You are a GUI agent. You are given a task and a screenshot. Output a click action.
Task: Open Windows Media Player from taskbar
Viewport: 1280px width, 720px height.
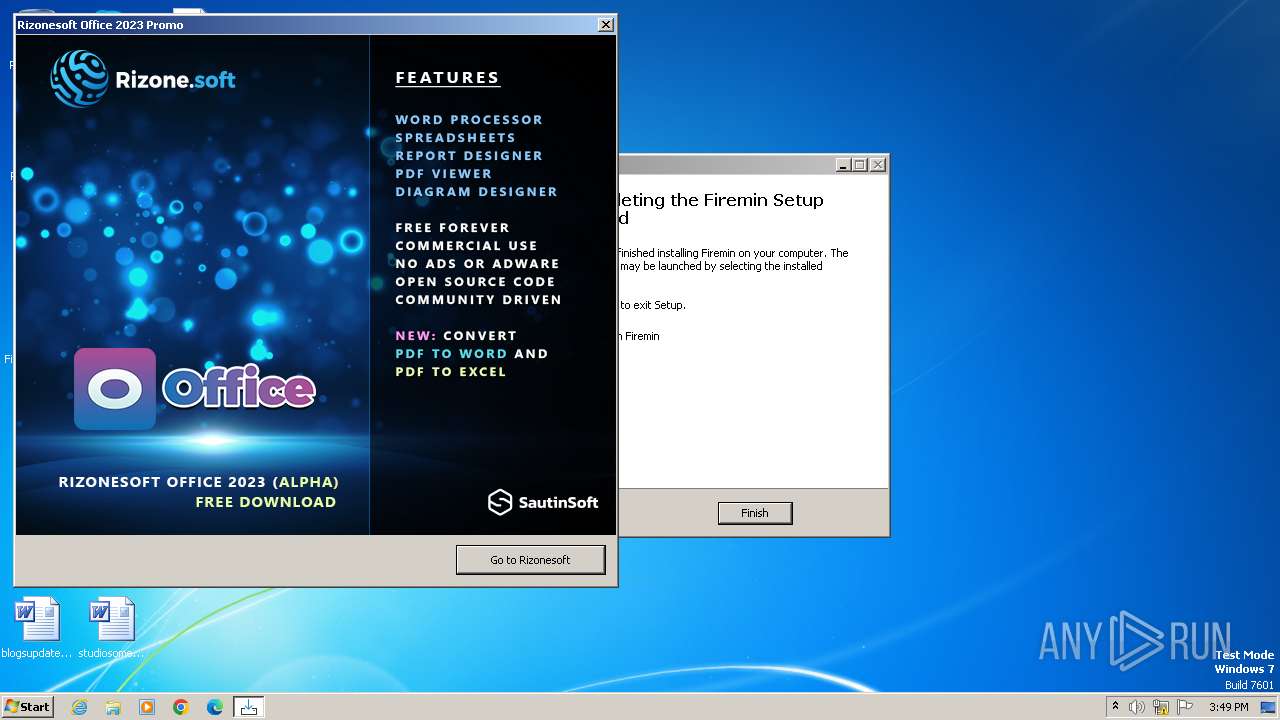coord(147,707)
